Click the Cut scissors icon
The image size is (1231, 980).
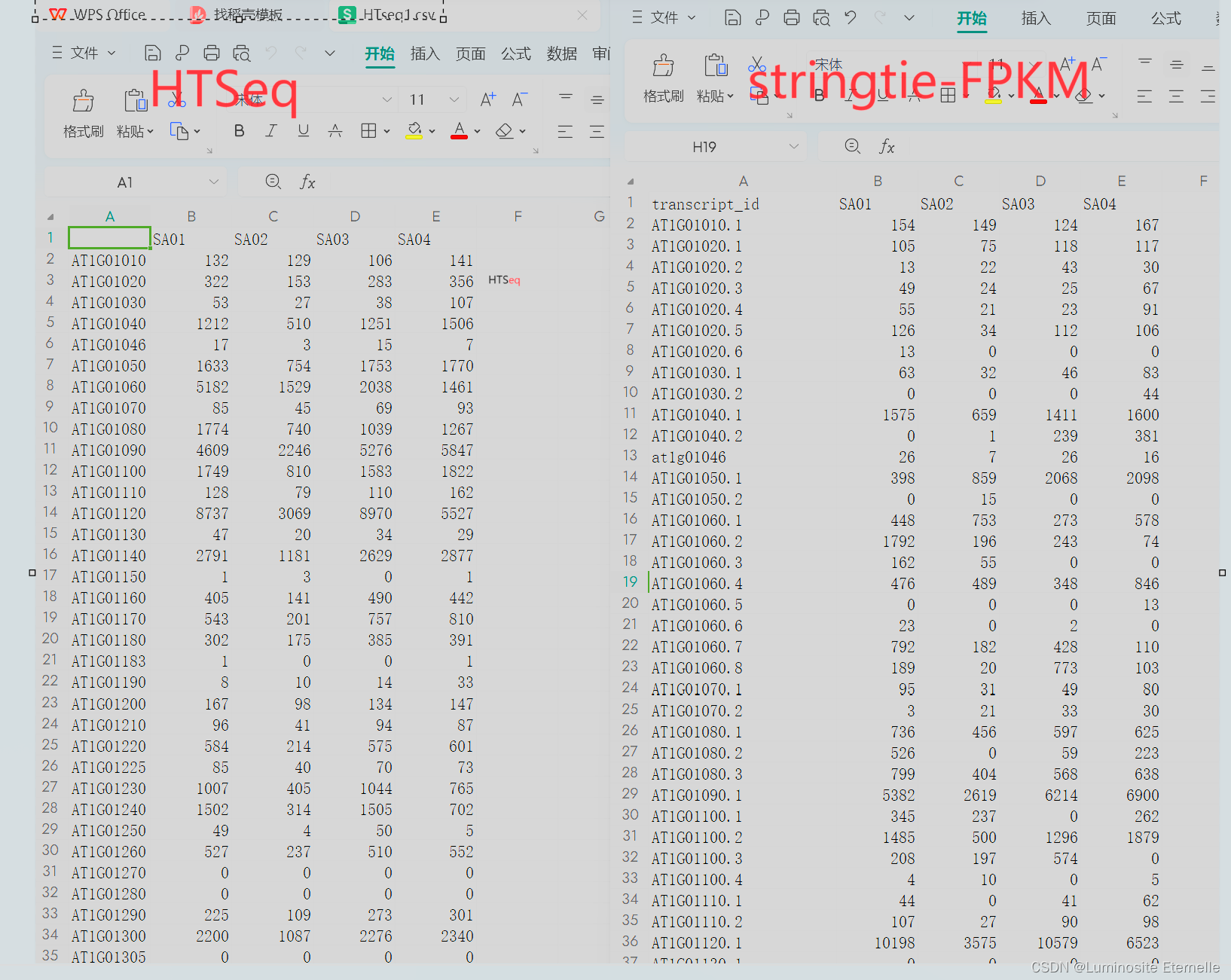pos(756,64)
